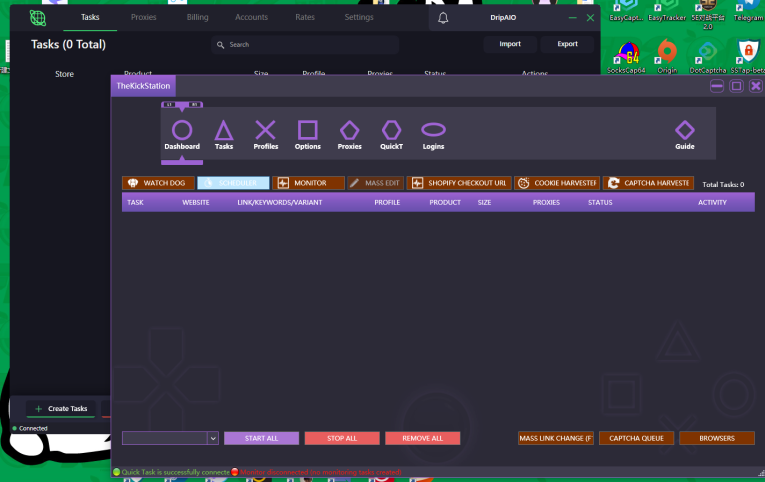Click the TheKickStation window title tab
The height and width of the screenshot is (482, 765).
[x=143, y=86]
